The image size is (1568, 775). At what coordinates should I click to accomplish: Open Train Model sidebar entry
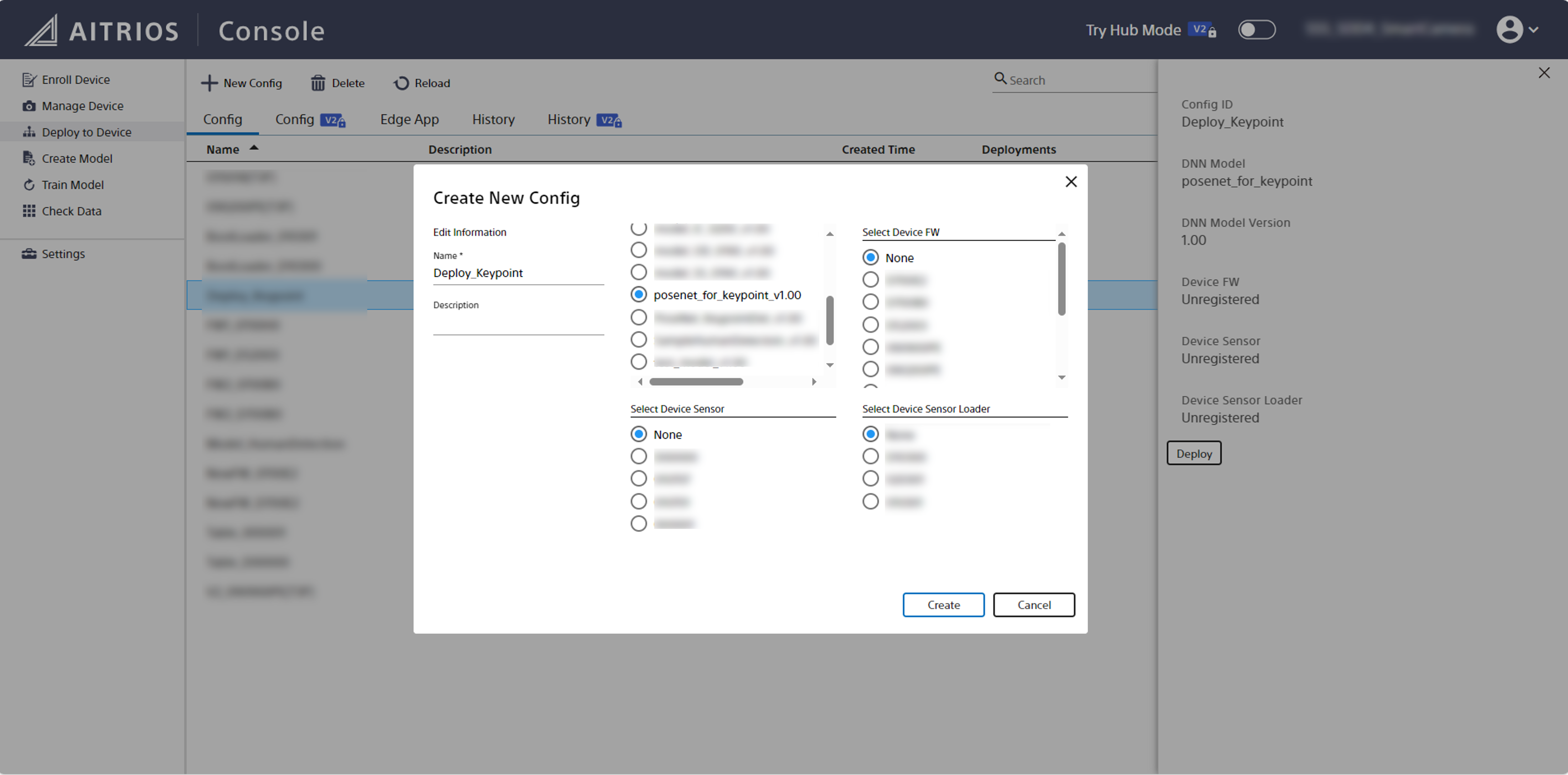pos(72,185)
